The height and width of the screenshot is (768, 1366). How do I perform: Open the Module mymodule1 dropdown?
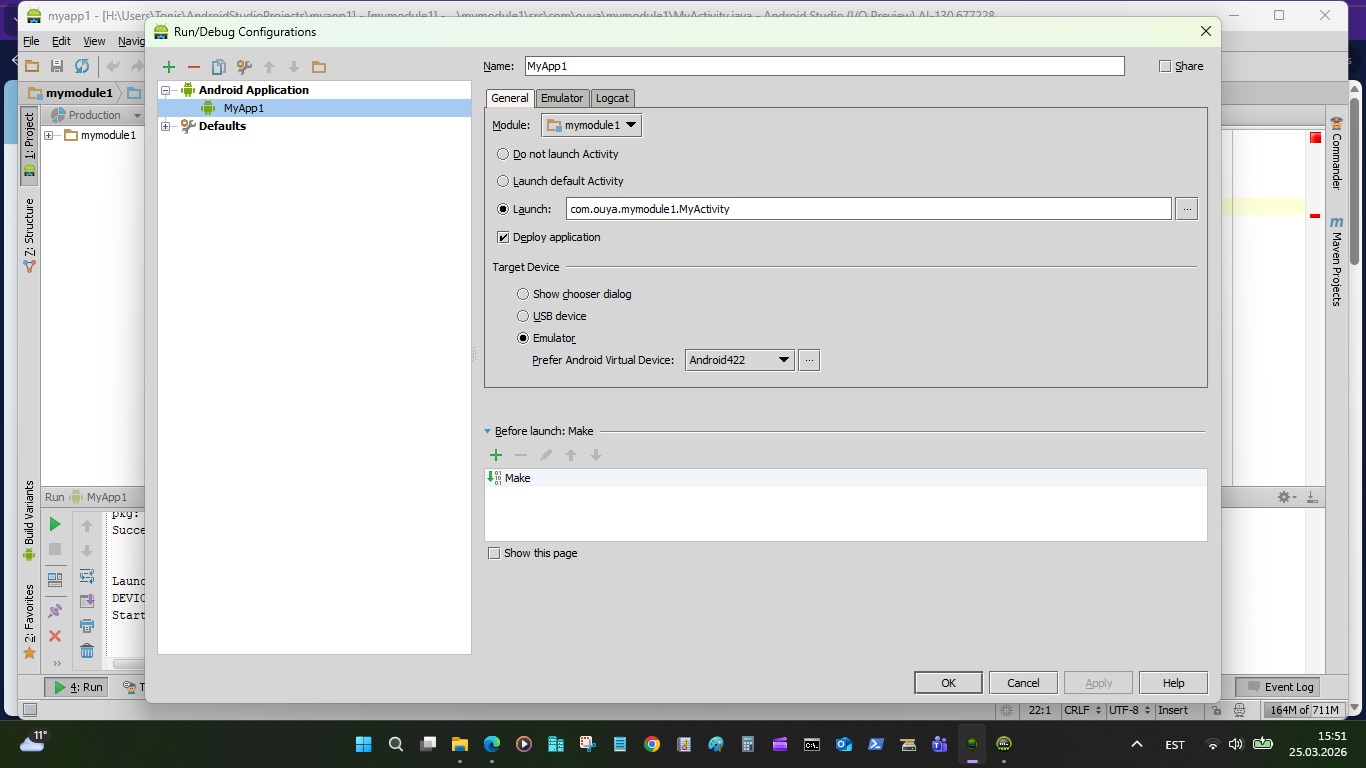coord(591,125)
